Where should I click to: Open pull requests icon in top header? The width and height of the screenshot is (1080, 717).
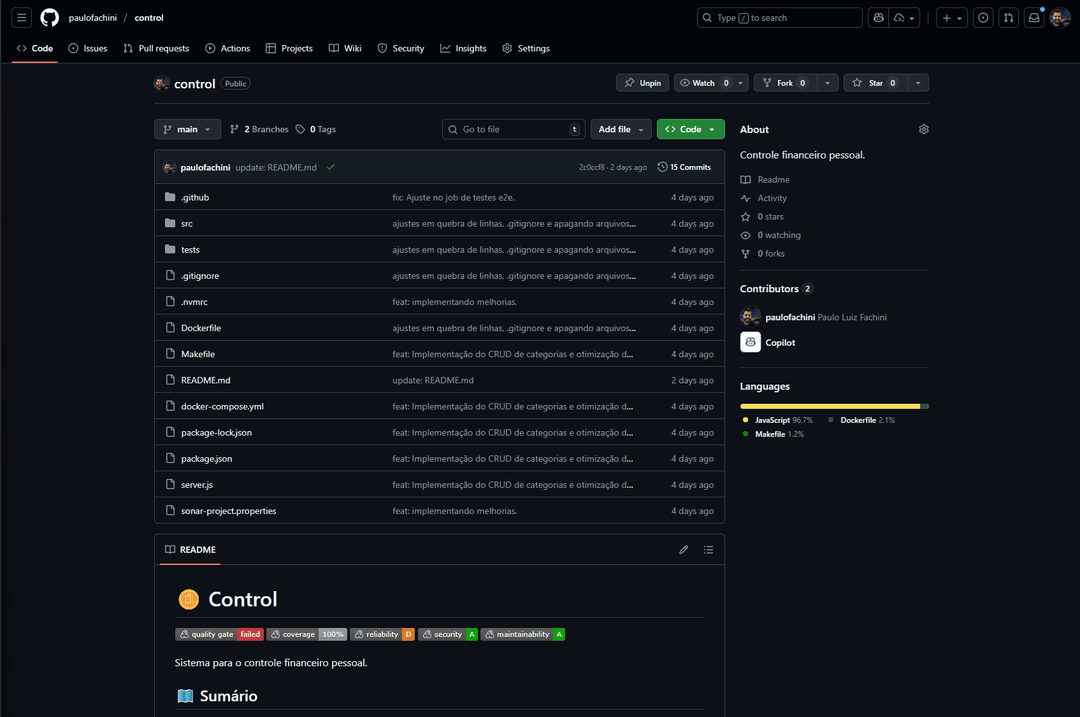pyautogui.click(x=1008, y=18)
